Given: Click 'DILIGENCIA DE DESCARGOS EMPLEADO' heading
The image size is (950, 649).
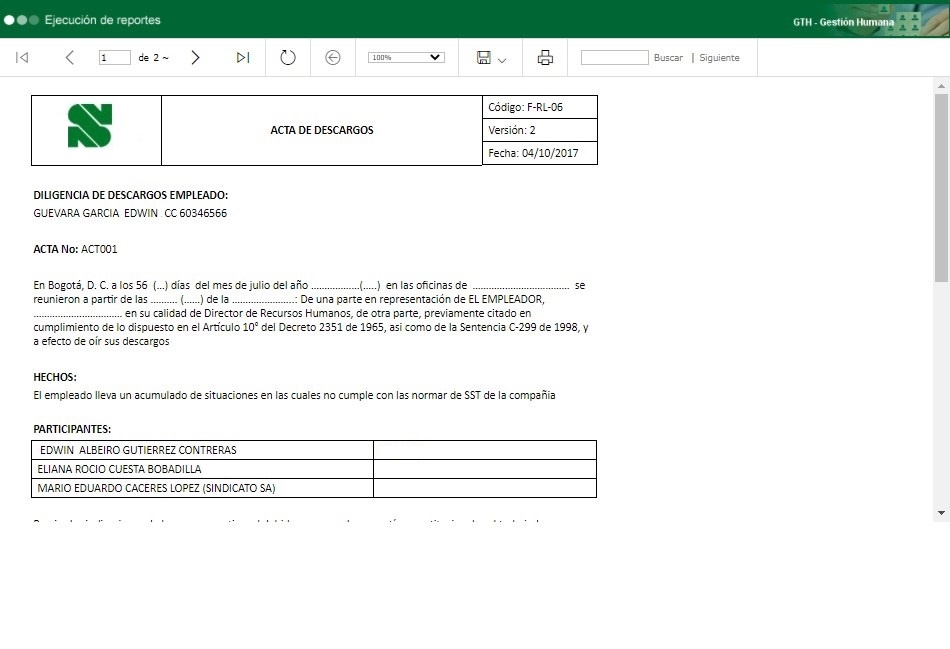Looking at the screenshot, I should [130, 195].
